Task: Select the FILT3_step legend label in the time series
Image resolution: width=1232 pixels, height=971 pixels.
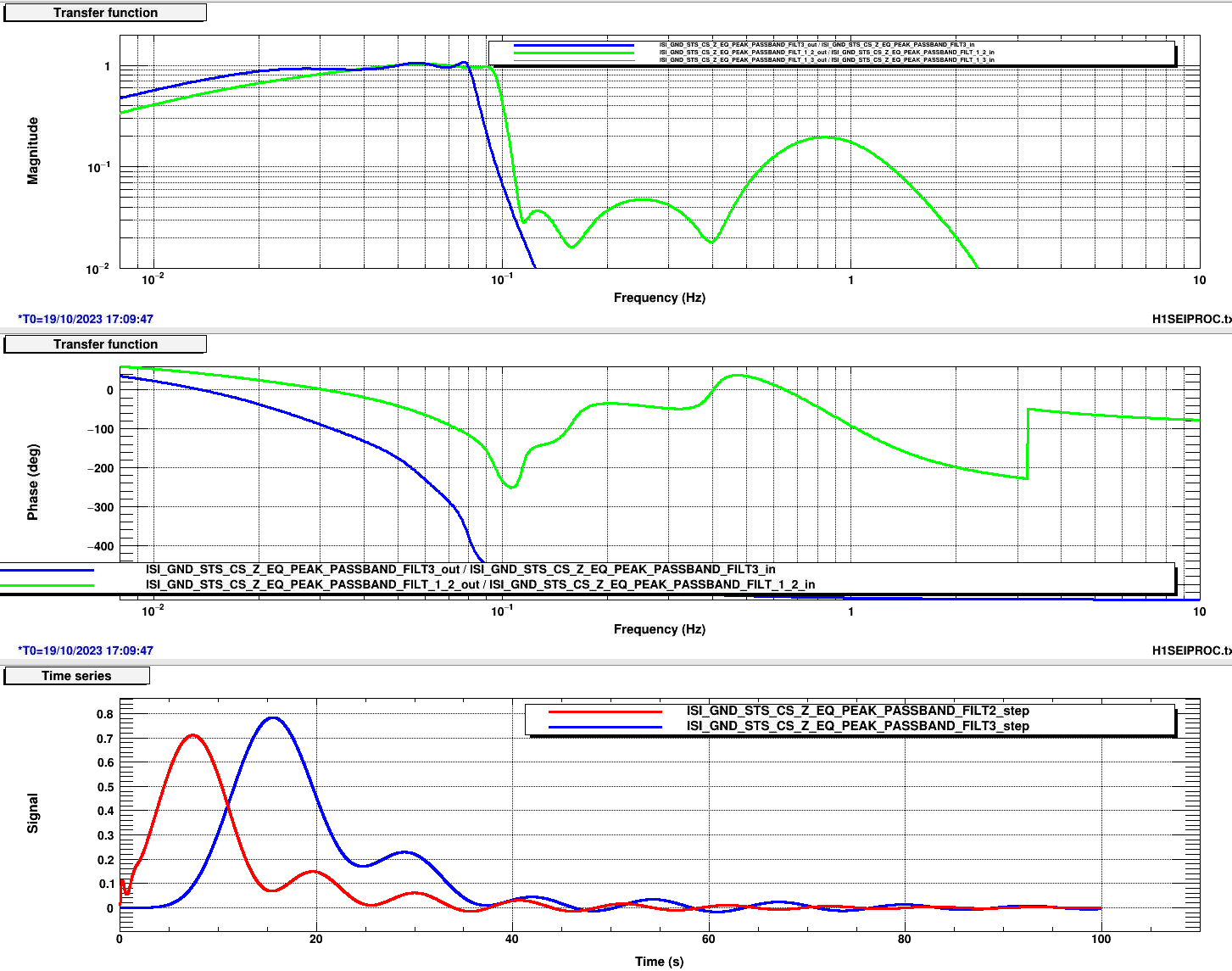Action: pyautogui.click(x=857, y=726)
